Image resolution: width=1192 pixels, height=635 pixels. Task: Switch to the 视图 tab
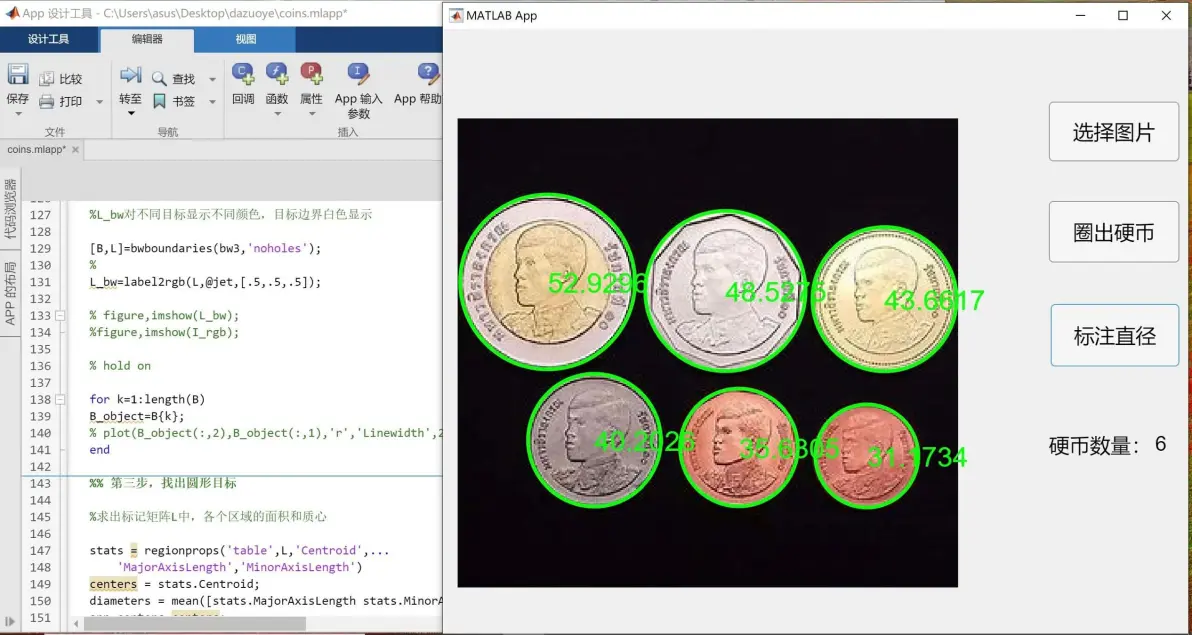[x=246, y=40]
